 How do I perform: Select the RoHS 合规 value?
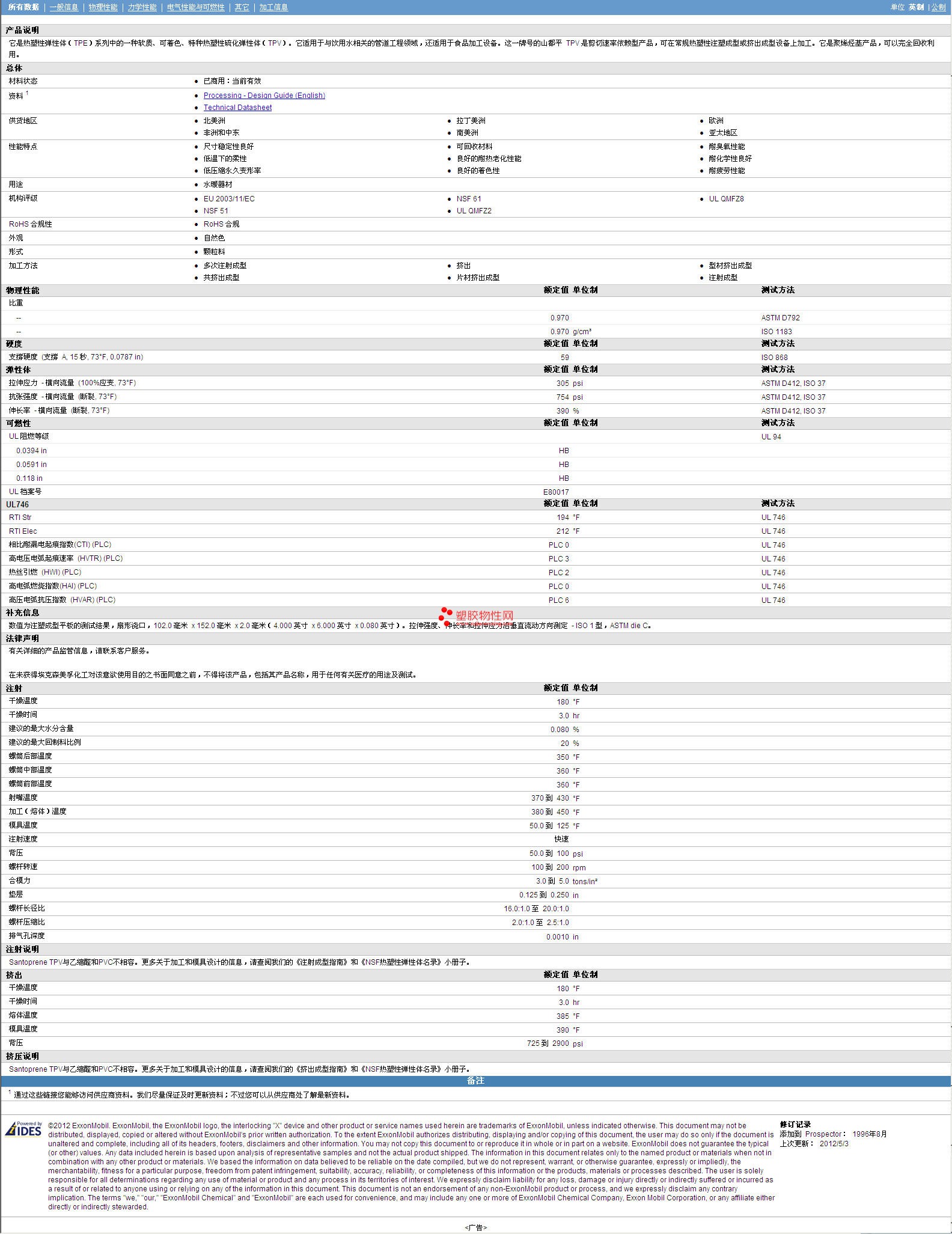[x=221, y=224]
